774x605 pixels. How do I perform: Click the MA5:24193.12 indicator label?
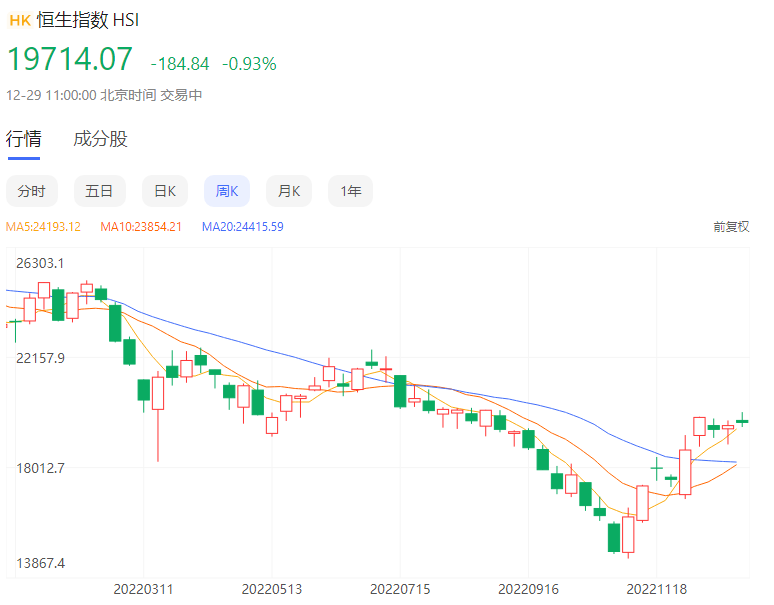coord(43,227)
